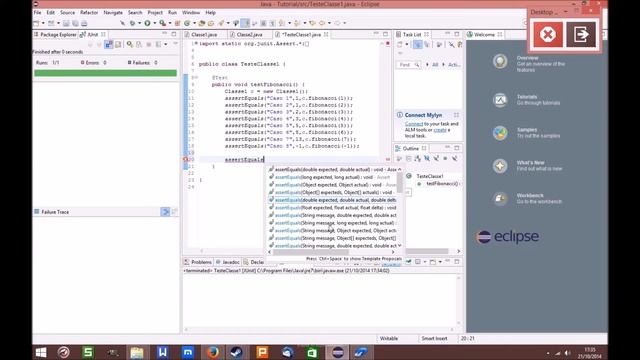Image resolution: width=640 pixels, height=360 pixels.
Task: Click the Connect link in Connect Mylyn
Action: (413, 124)
